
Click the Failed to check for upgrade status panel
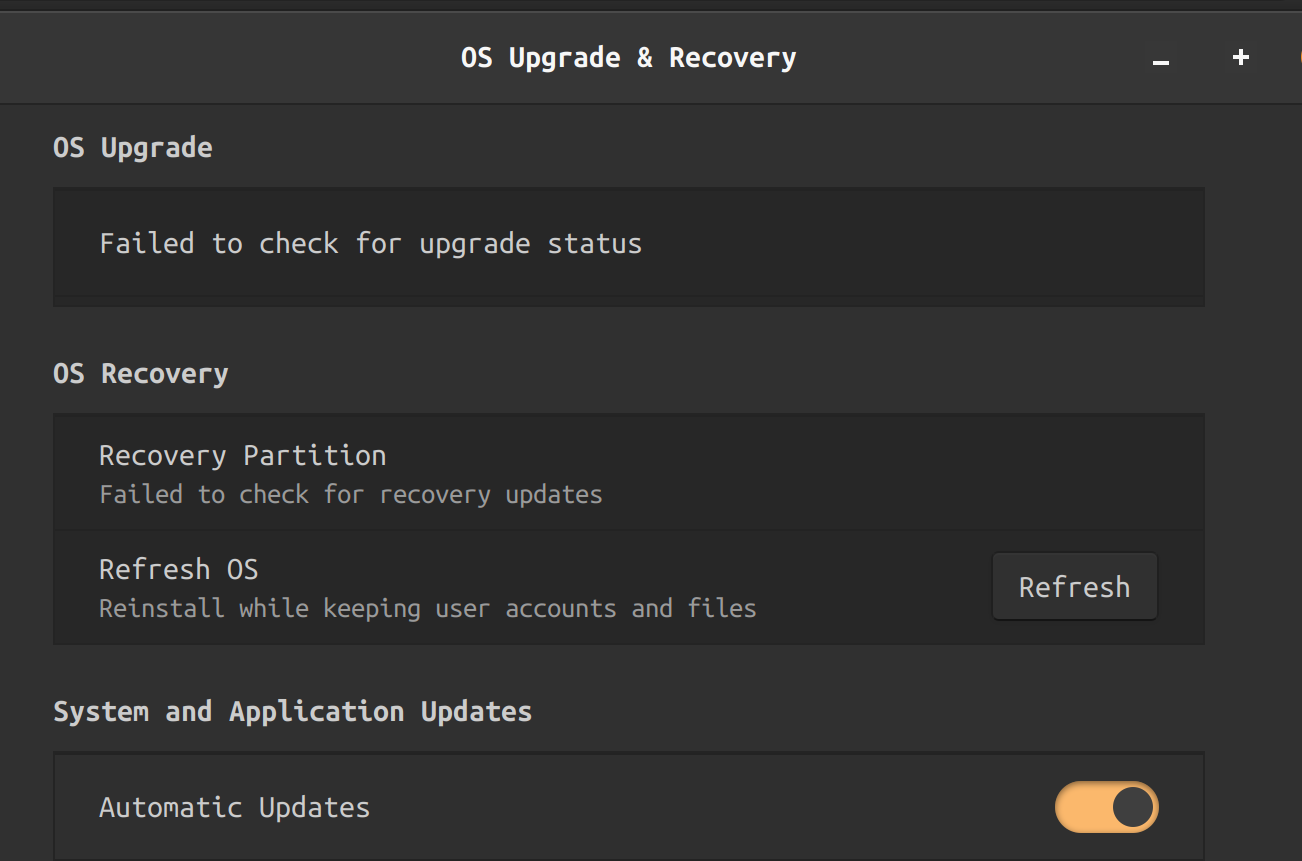(628, 246)
